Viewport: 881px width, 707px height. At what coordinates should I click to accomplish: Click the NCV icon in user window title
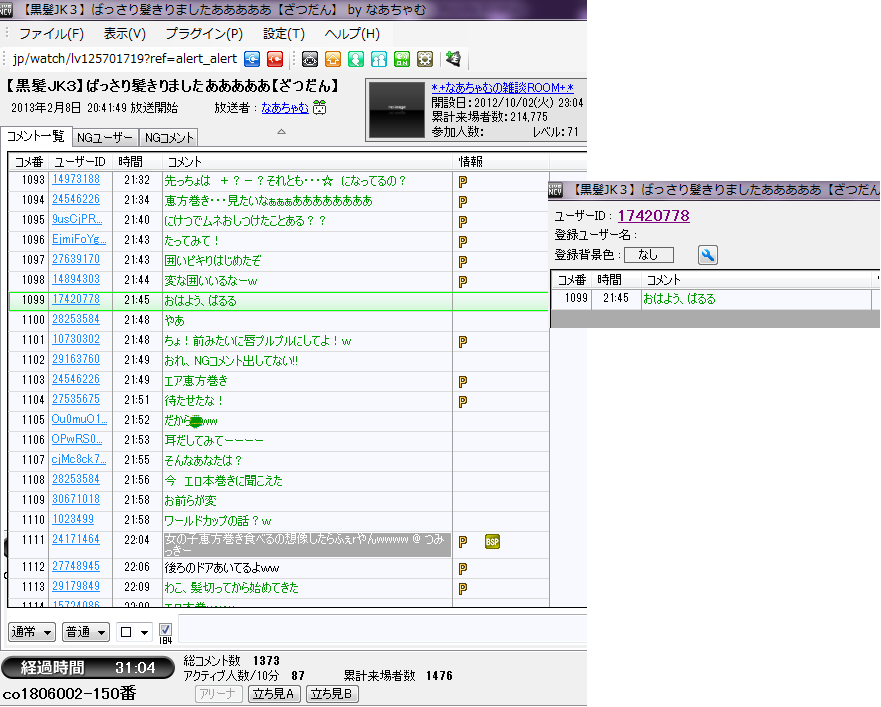555,190
